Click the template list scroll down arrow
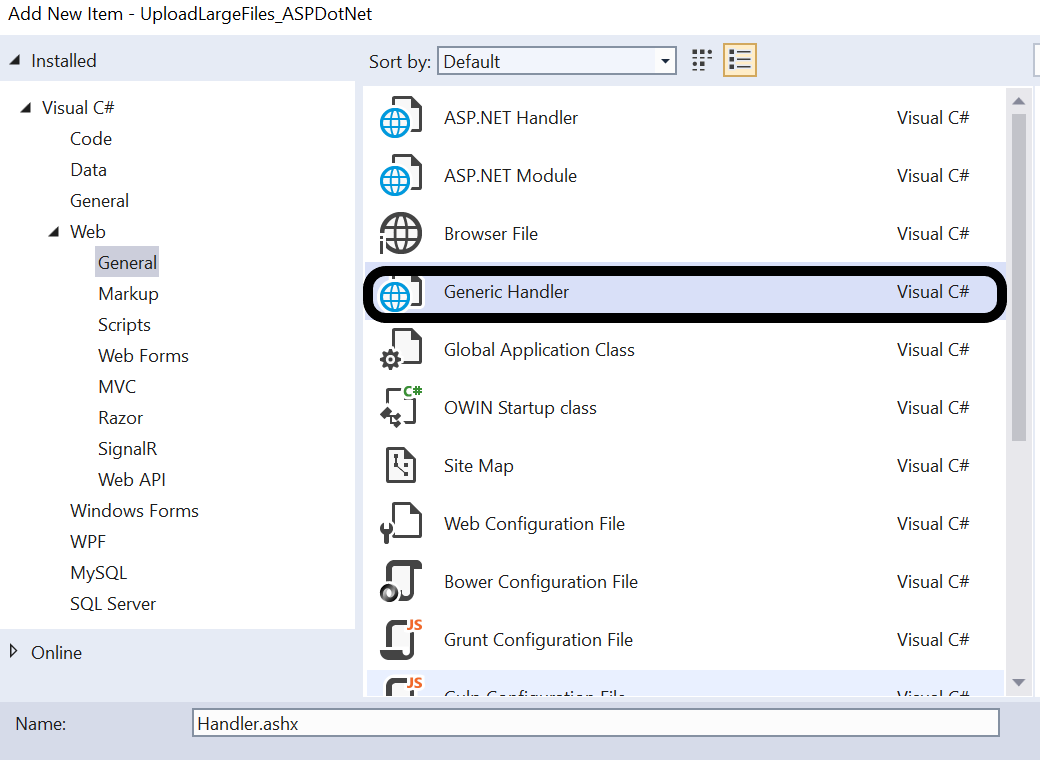1040x760 pixels. point(1019,682)
